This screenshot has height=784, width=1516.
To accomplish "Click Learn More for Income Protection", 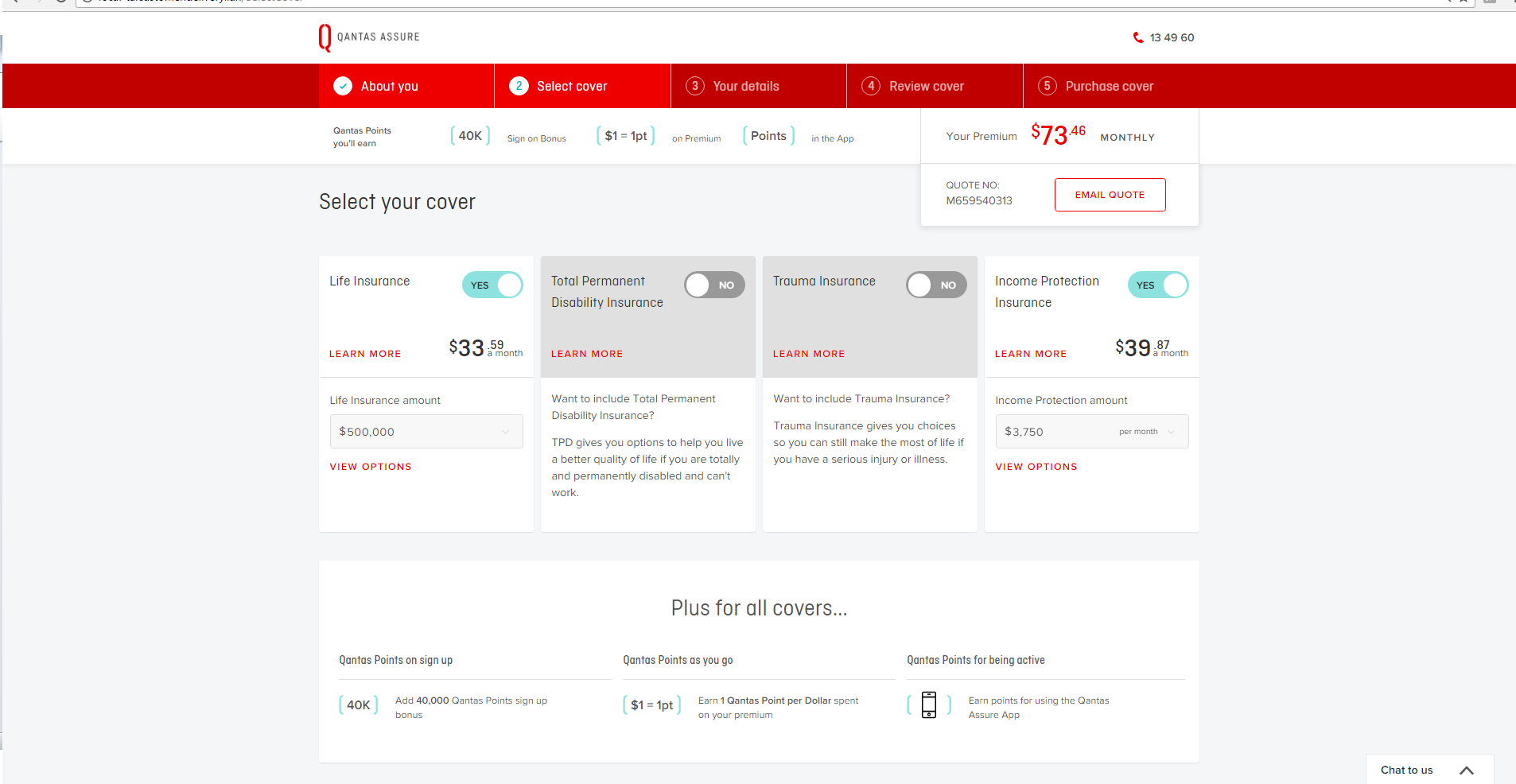I will 1031,354.
